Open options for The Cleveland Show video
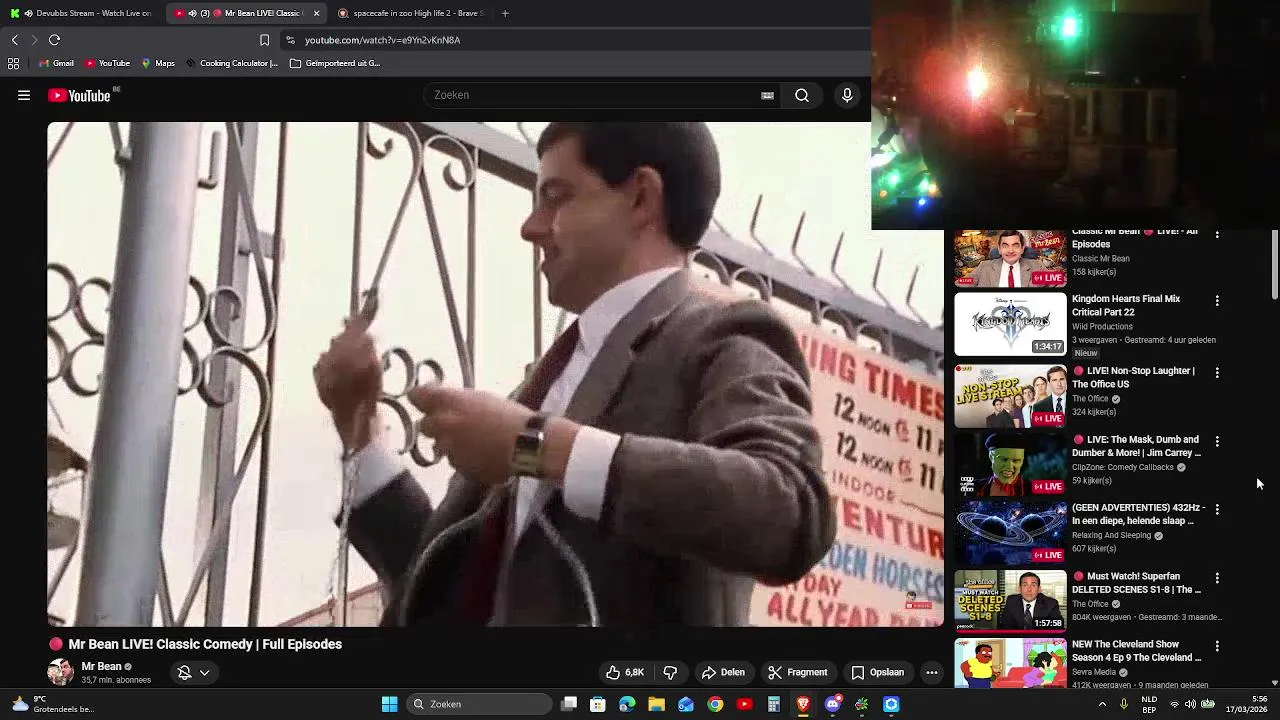The width and height of the screenshot is (1280, 720). point(1217,646)
